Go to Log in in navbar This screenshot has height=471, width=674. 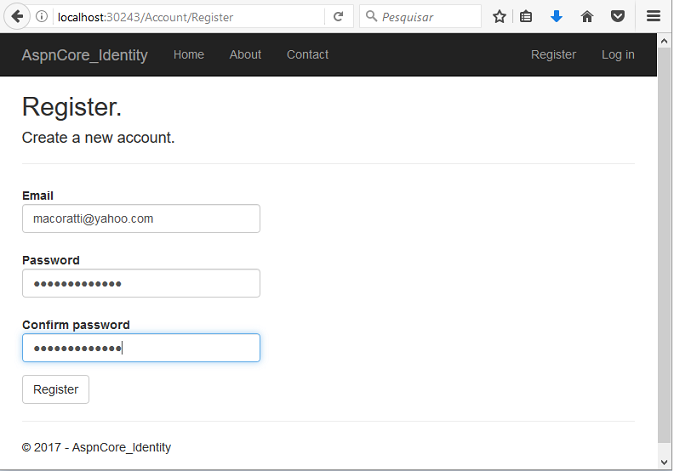pyautogui.click(x=618, y=55)
